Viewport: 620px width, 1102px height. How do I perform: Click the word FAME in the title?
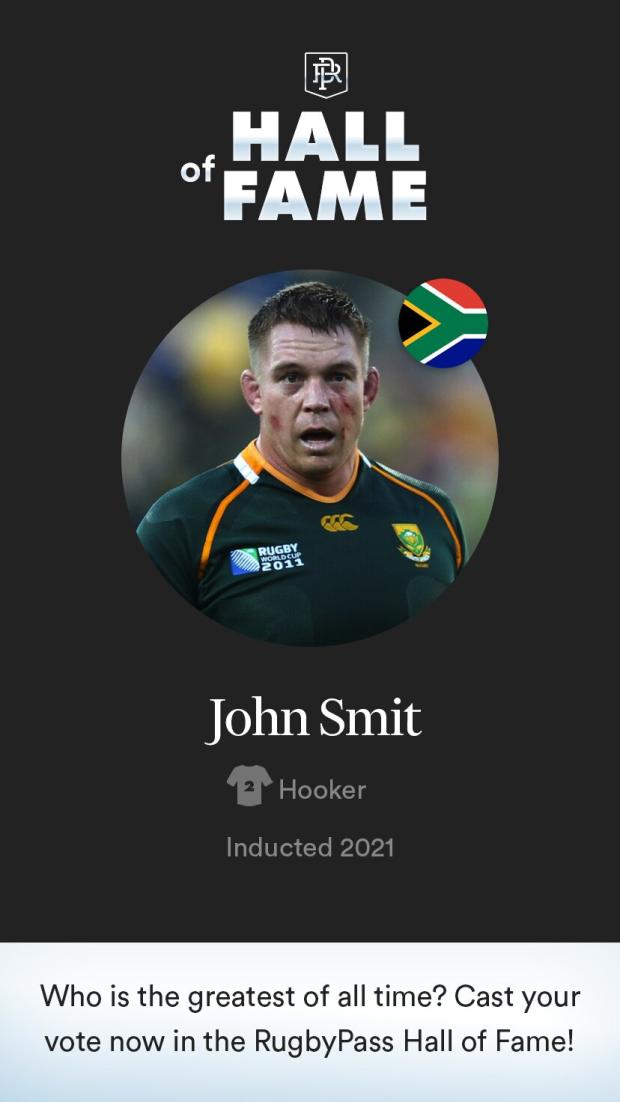pyautogui.click(x=325, y=195)
